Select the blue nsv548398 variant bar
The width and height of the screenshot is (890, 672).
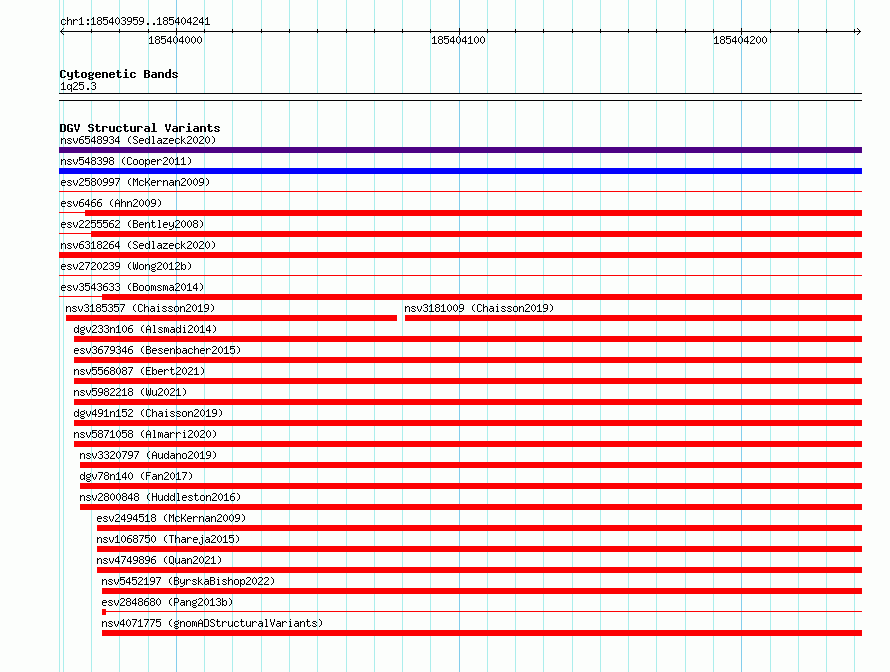[x=460, y=171]
